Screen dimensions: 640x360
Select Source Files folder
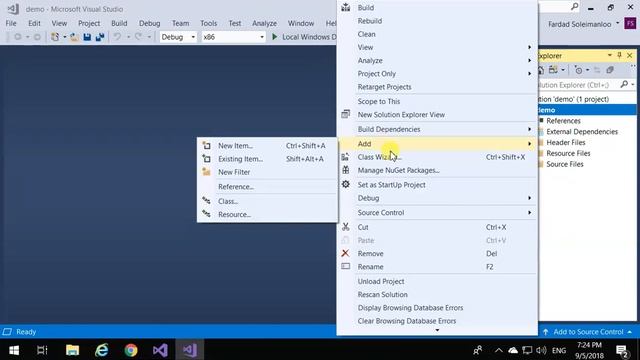565,164
